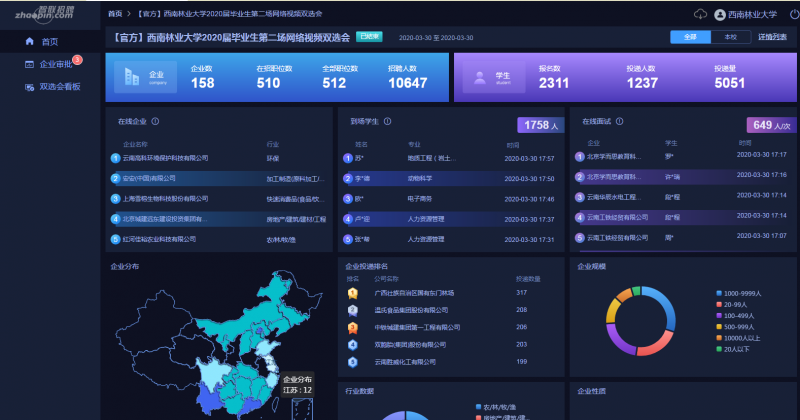Viewport: 800px width, 420px height.
Task: Click the info icon beside 在线面试
Action: pos(617,121)
